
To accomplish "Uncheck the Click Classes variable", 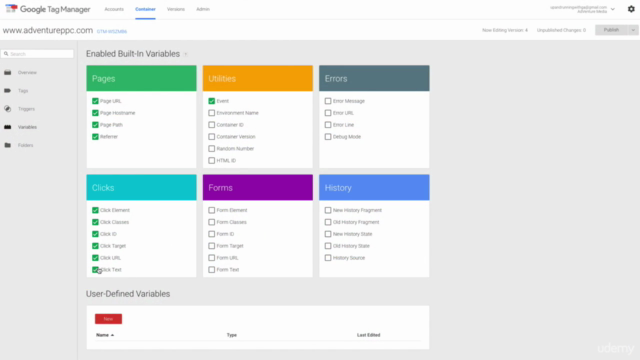I will [95, 222].
